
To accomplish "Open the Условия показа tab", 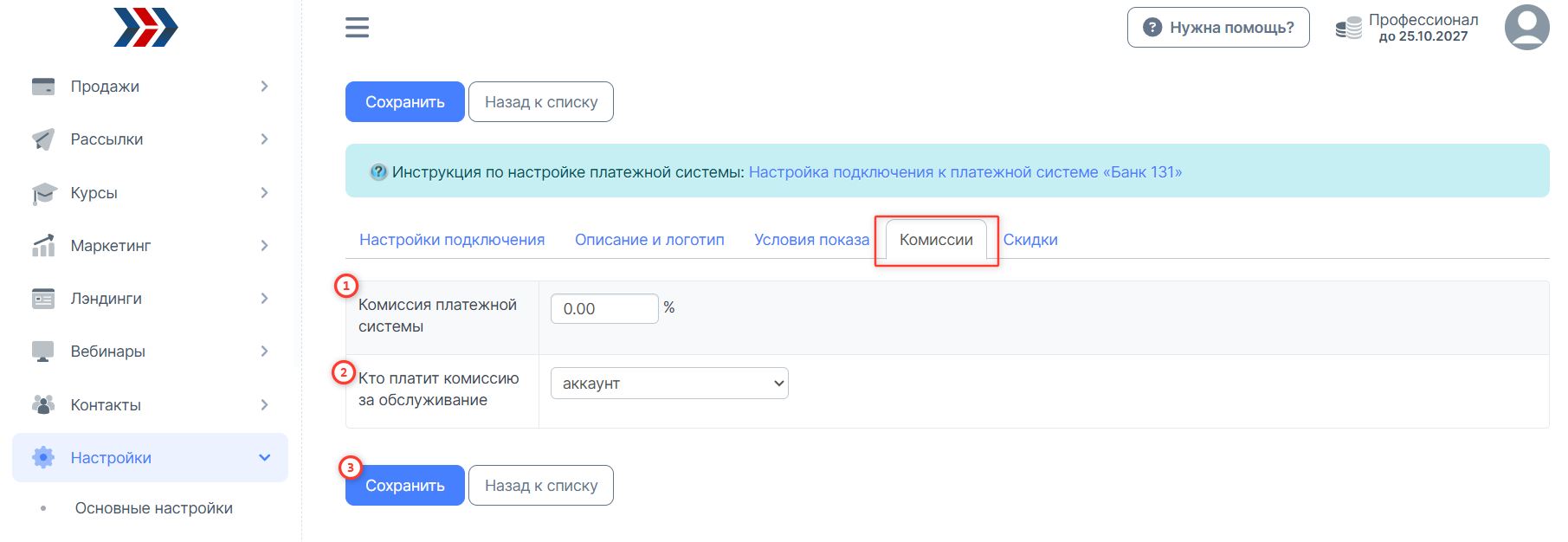I will pyautogui.click(x=811, y=240).
